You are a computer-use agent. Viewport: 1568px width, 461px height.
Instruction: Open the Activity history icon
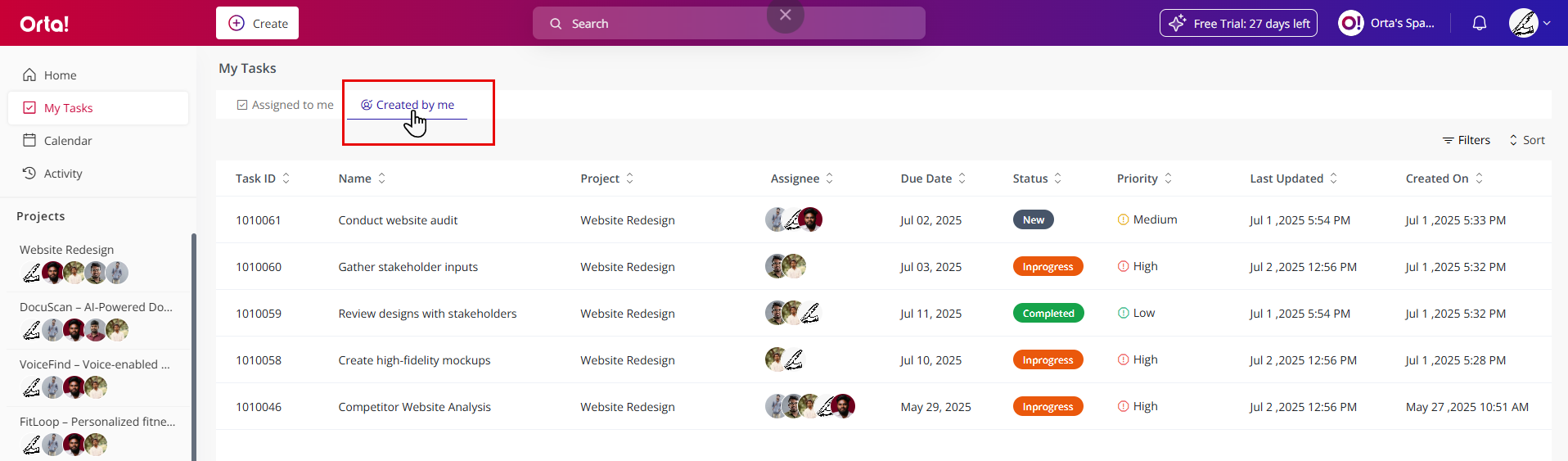point(29,173)
